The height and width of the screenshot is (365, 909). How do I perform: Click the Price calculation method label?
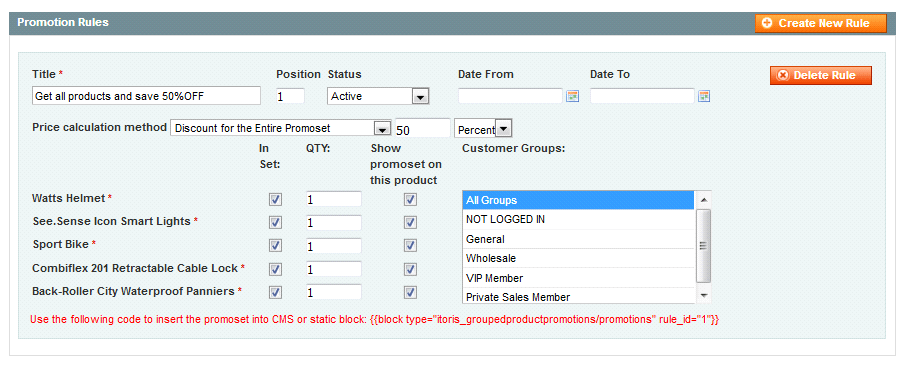(x=99, y=127)
